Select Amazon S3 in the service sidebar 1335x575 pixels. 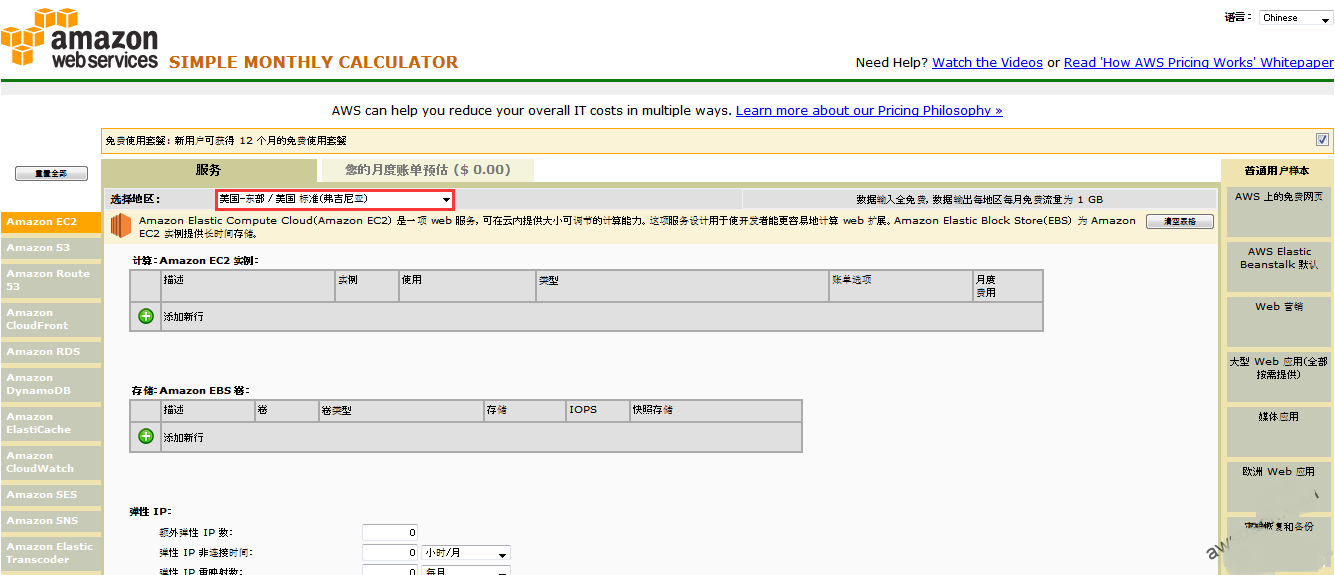(x=50, y=248)
